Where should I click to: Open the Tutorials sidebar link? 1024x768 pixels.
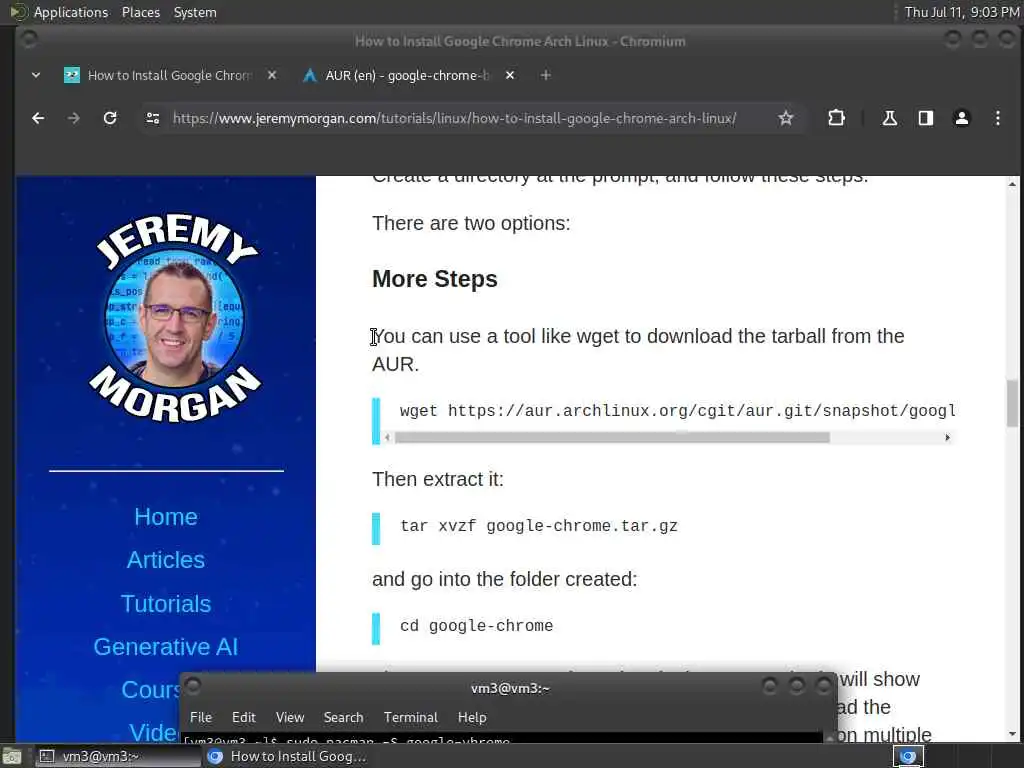tap(166, 603)
